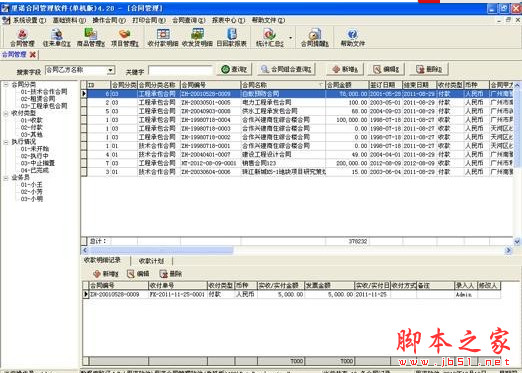Collapse the 合同分类 tree node
The image size is (522, 373).
6,85
